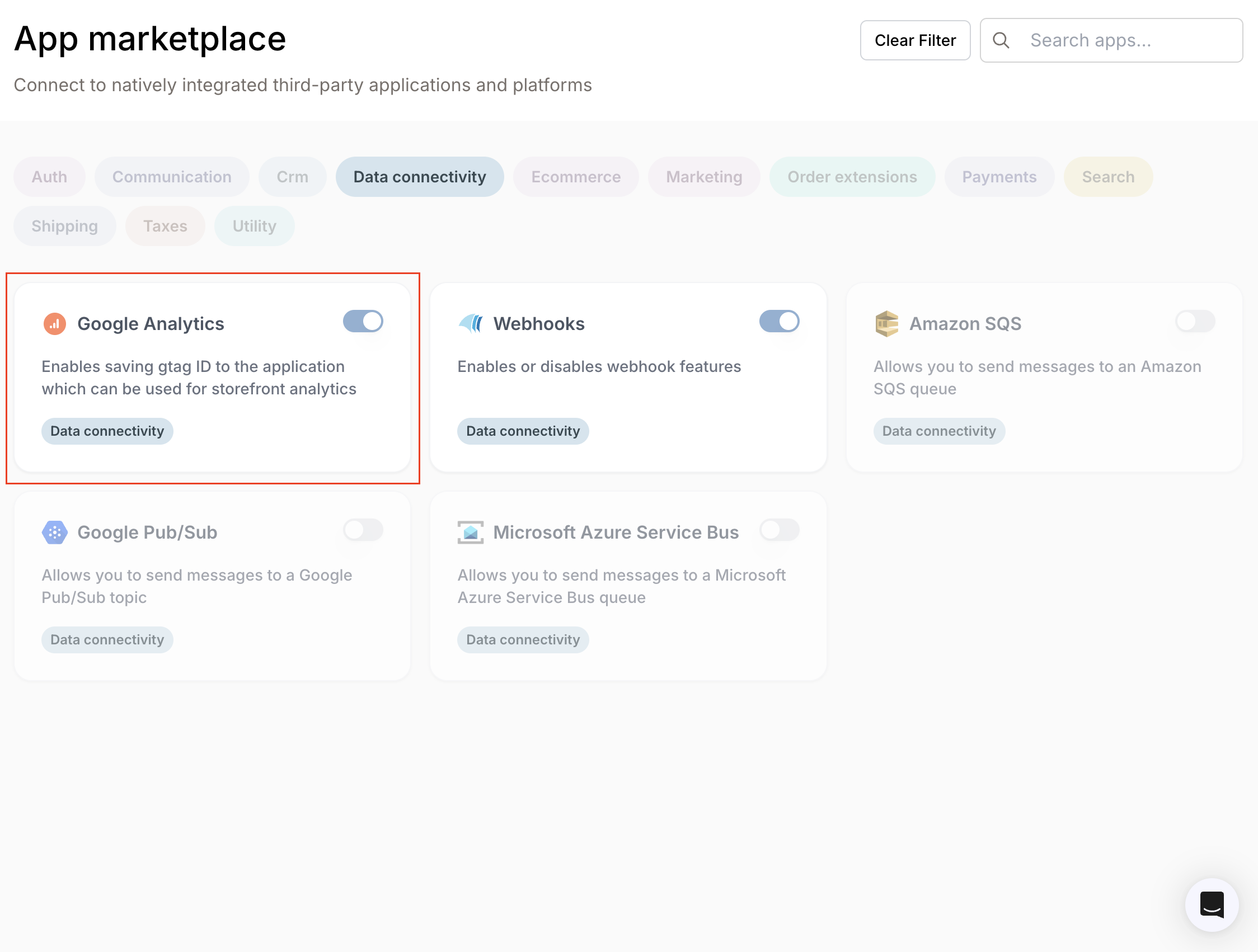Turn off the Webhooks toggle
The width and height of the screenshot is (1258, 952).
pos(779,321)
